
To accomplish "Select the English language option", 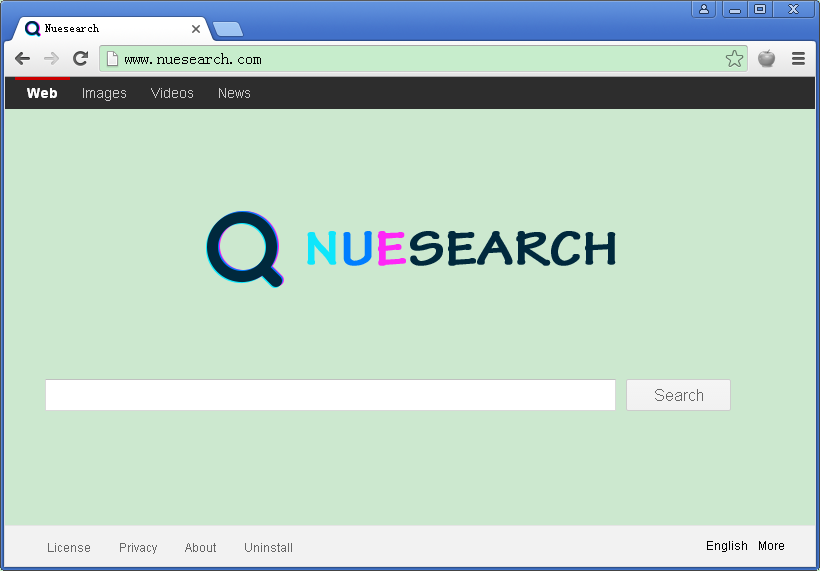I will coord(726,546).
